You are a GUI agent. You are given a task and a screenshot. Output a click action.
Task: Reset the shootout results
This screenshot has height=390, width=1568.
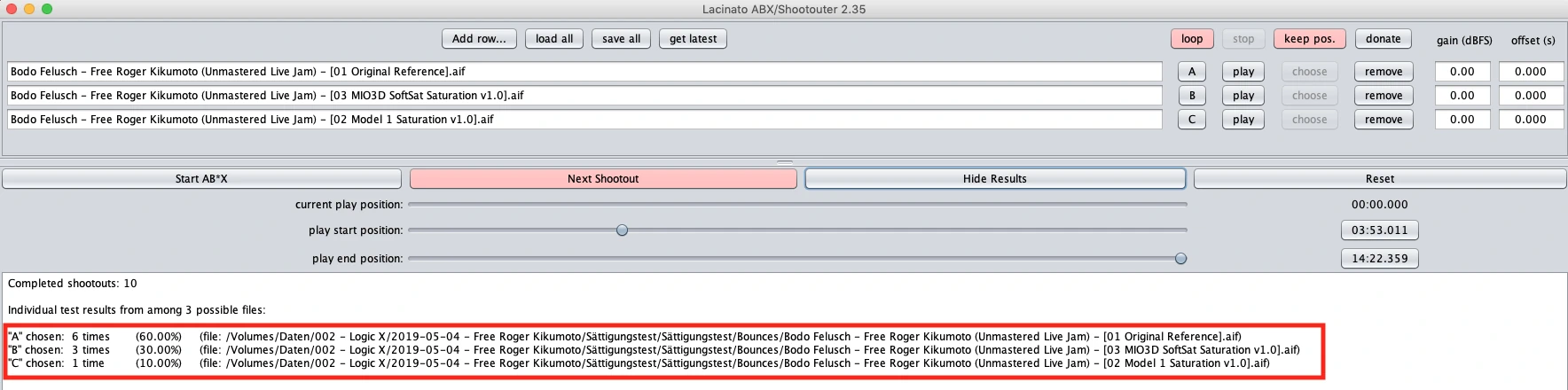1379,179
